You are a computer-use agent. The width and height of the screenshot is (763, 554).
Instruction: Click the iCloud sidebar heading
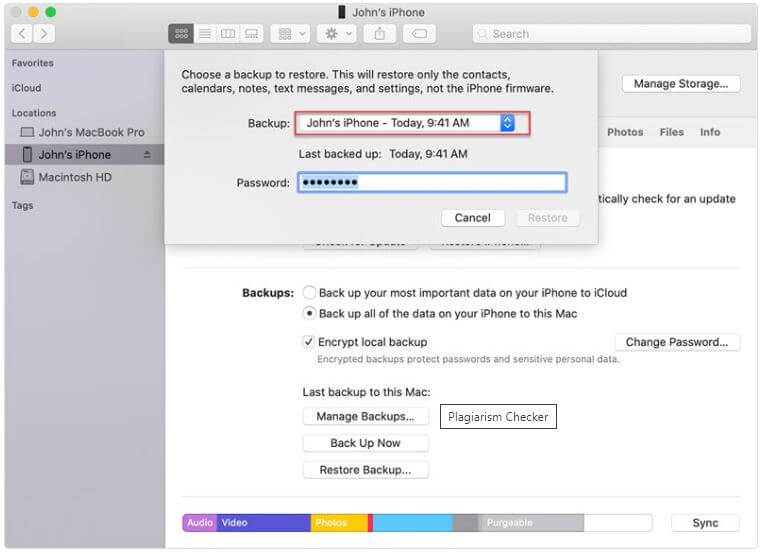click(26, 88)
